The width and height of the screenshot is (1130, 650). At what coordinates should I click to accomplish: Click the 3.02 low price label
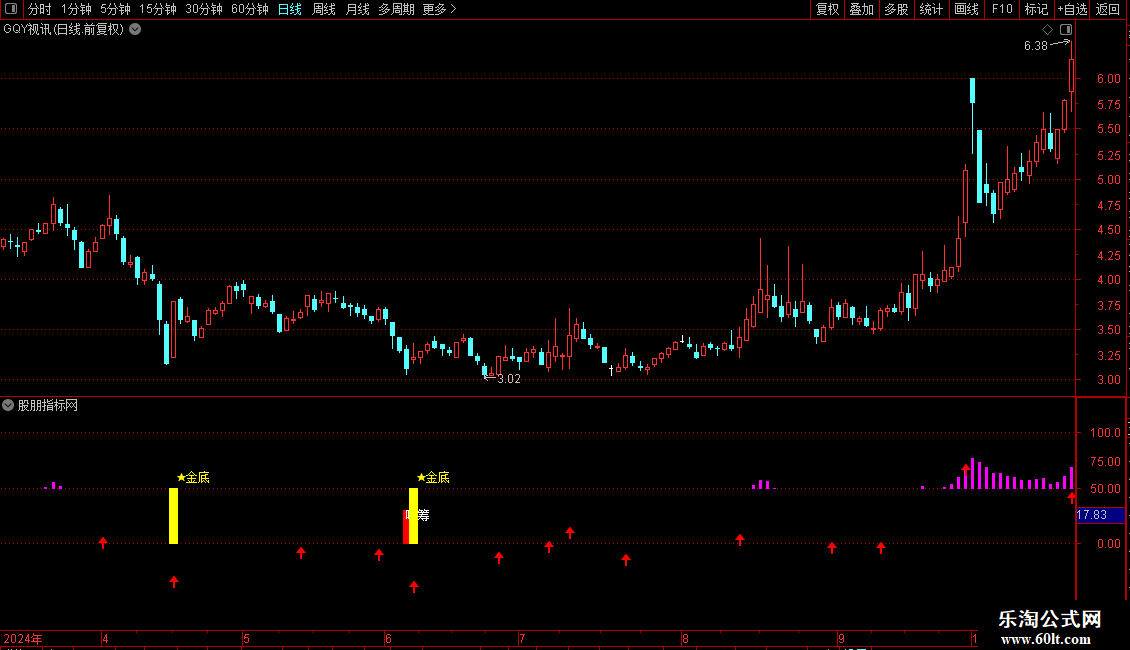click(x=509, y=379)
